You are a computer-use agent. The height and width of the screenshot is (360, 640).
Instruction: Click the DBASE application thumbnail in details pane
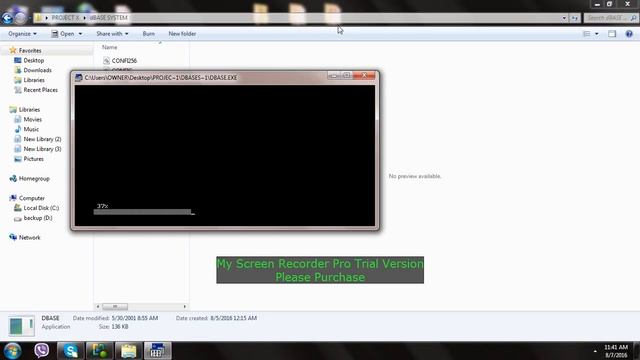click(x=21, y=326)
